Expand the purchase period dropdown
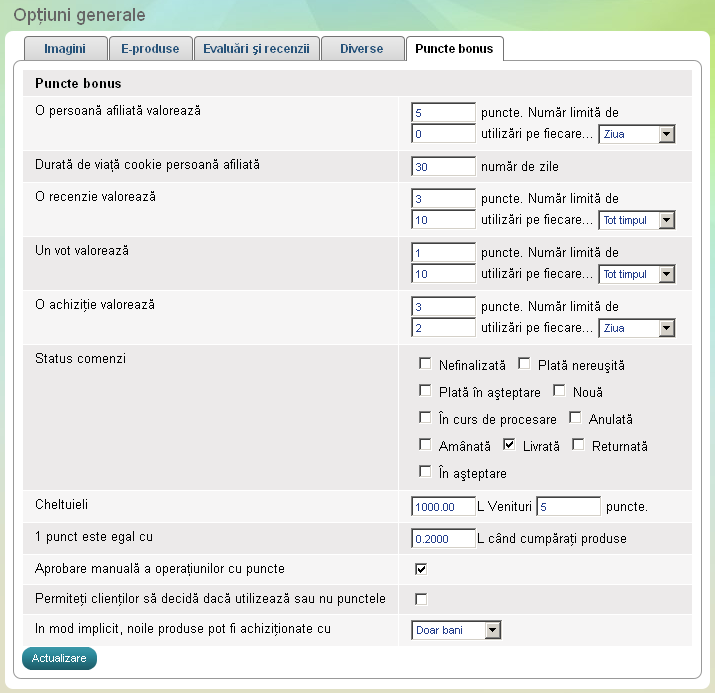 [x=636, y=328]
